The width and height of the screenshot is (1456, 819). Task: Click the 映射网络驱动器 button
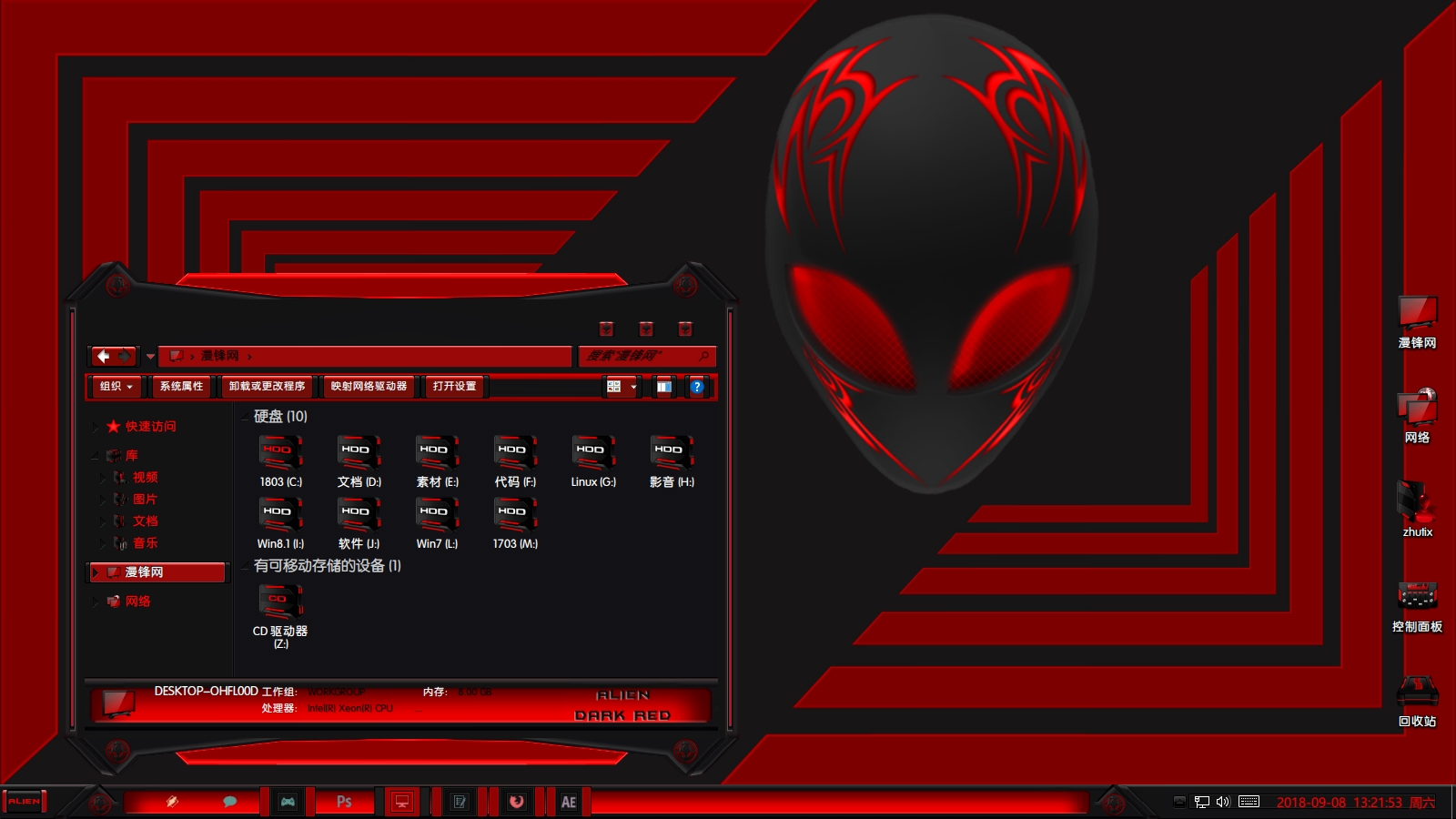pyautogui.click(x=369, y=387)
